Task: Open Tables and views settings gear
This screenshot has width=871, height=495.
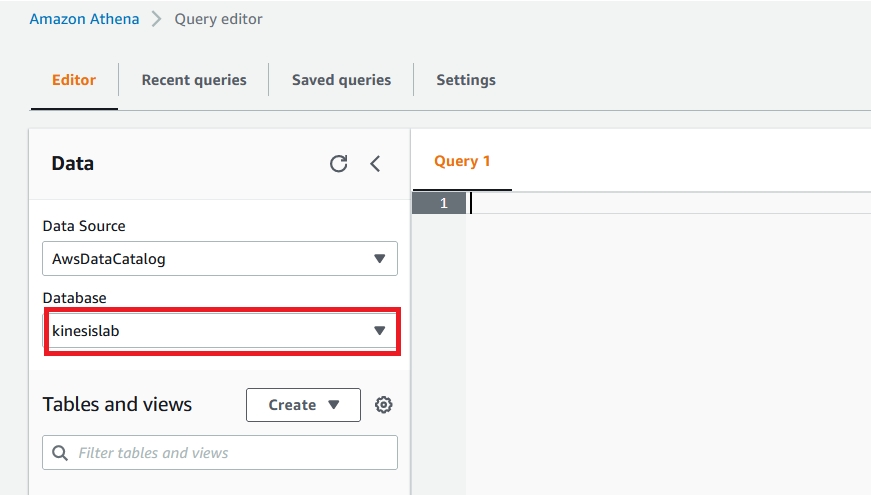Action: pyautogui.click(x=384, y=405)
